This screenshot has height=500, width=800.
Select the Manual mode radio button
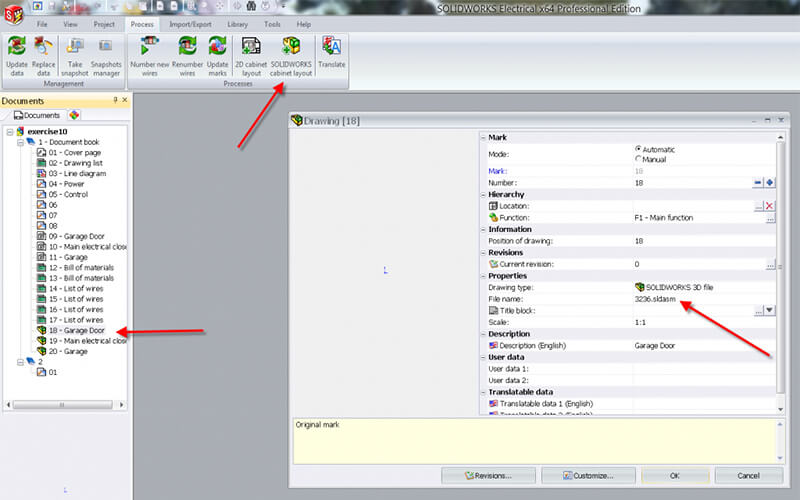(x=638, y=159)
